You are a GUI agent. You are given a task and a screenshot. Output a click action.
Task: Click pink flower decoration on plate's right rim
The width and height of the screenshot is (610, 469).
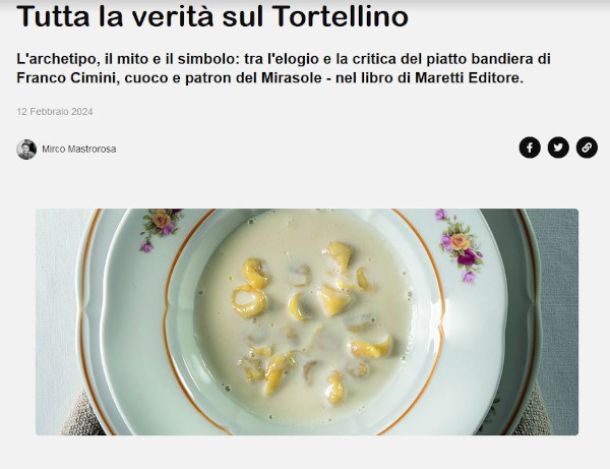(x=460, y=245)
